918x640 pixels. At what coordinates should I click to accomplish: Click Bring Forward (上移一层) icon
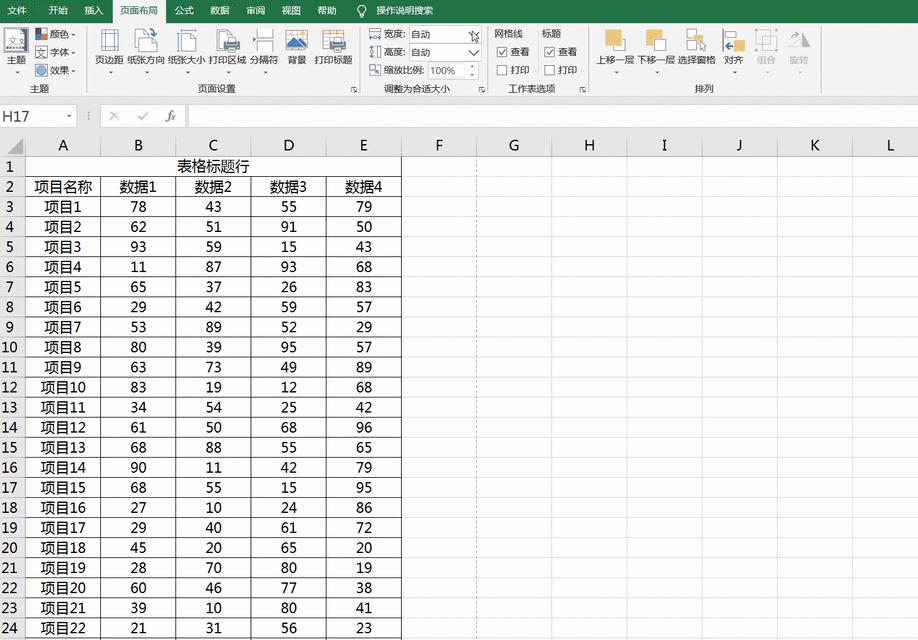click(615, 40)
